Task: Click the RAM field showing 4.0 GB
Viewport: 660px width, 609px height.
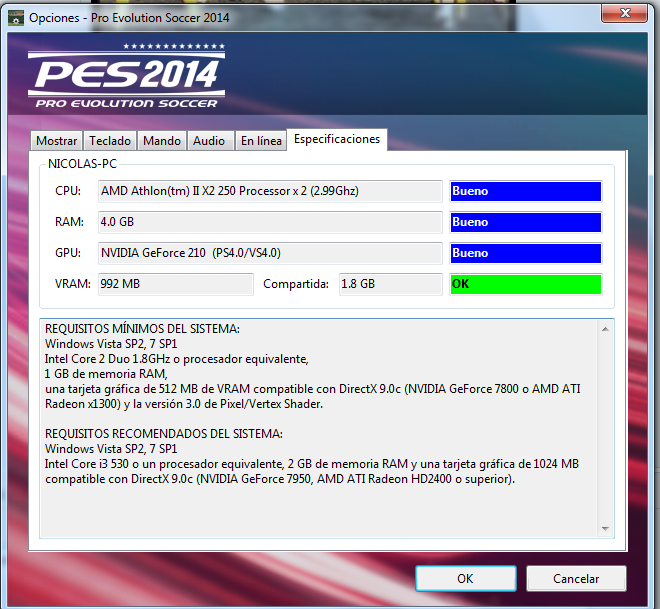Action: point(270,222)
